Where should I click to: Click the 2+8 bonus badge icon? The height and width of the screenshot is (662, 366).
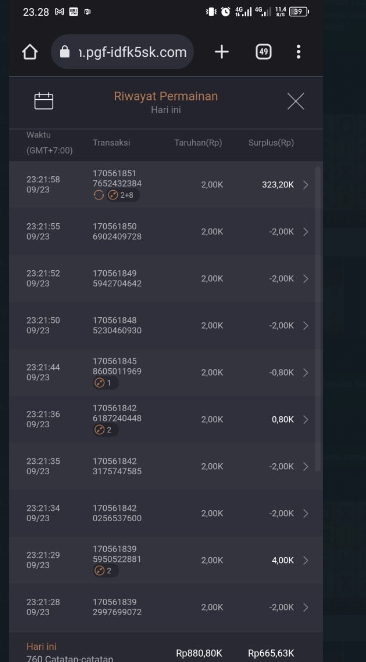click(x=122, y=195)
